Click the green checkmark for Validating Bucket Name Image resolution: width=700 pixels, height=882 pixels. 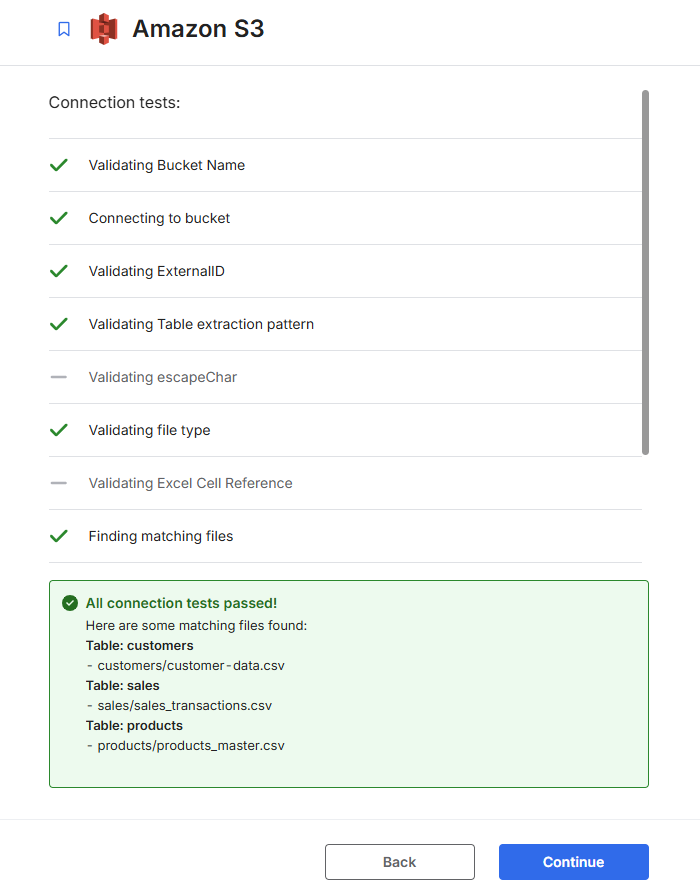tap(59, 165)
